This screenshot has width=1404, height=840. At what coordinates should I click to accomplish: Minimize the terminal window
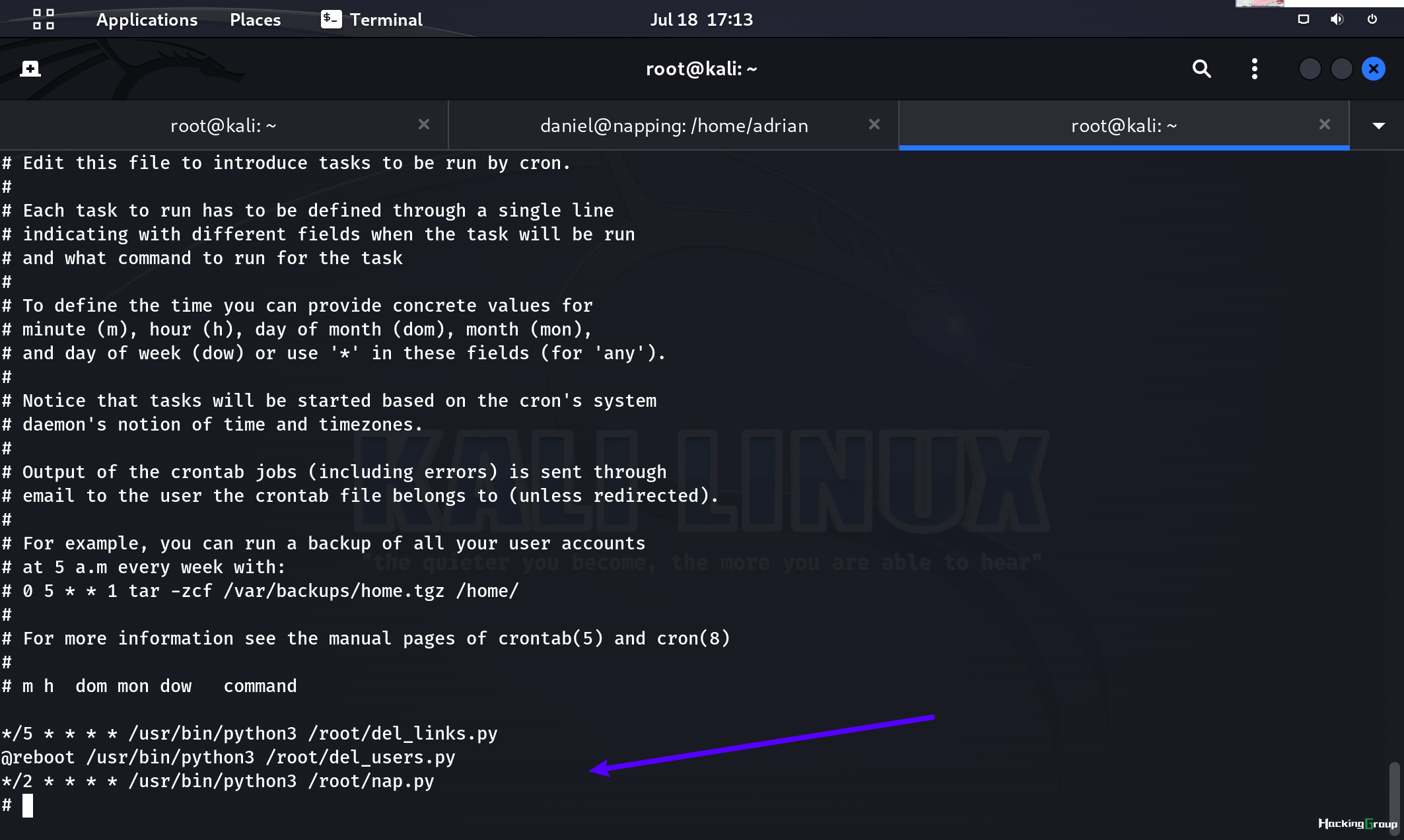coord(1310,69)
